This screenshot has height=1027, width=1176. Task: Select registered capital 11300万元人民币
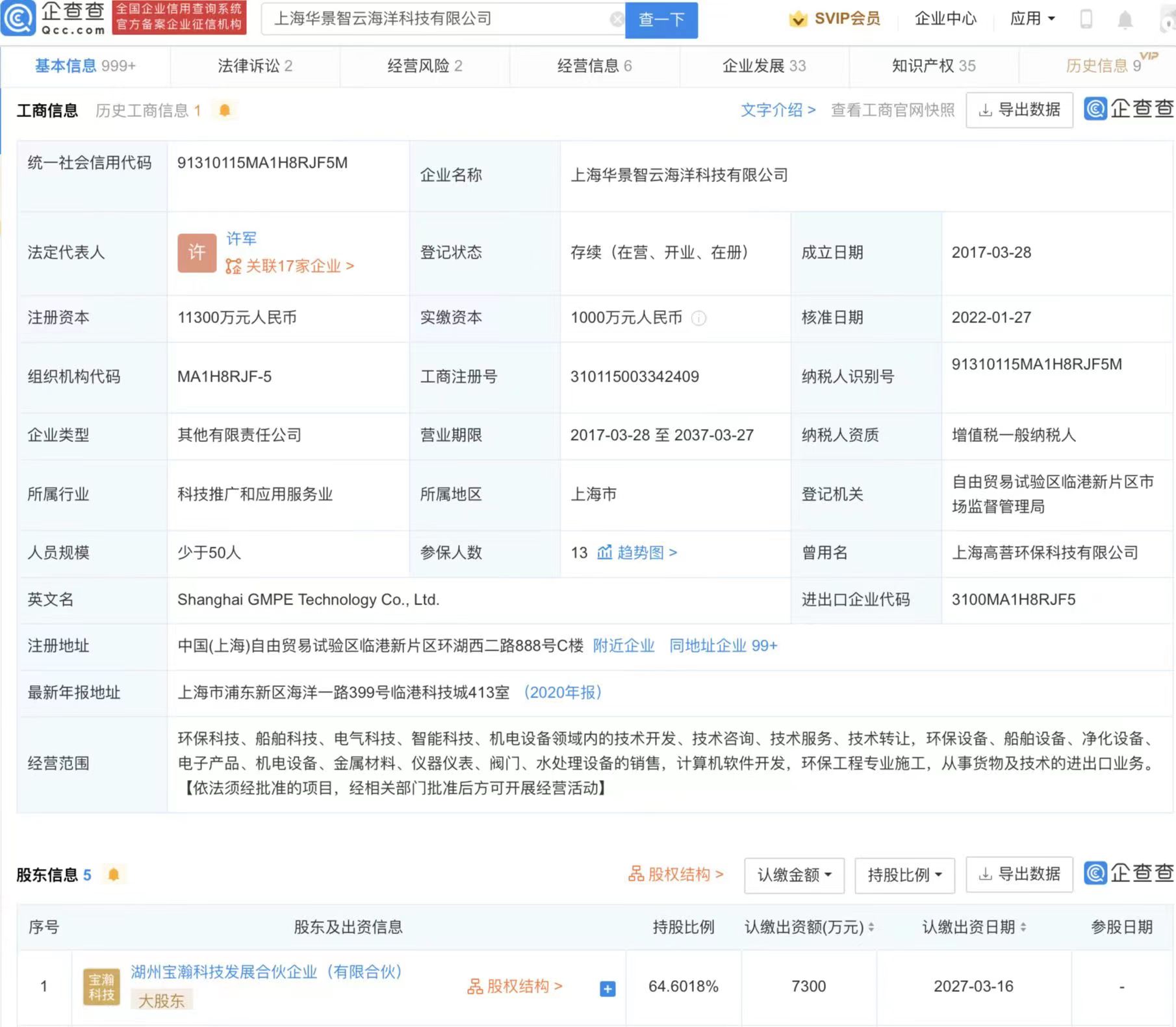(237, 317)
